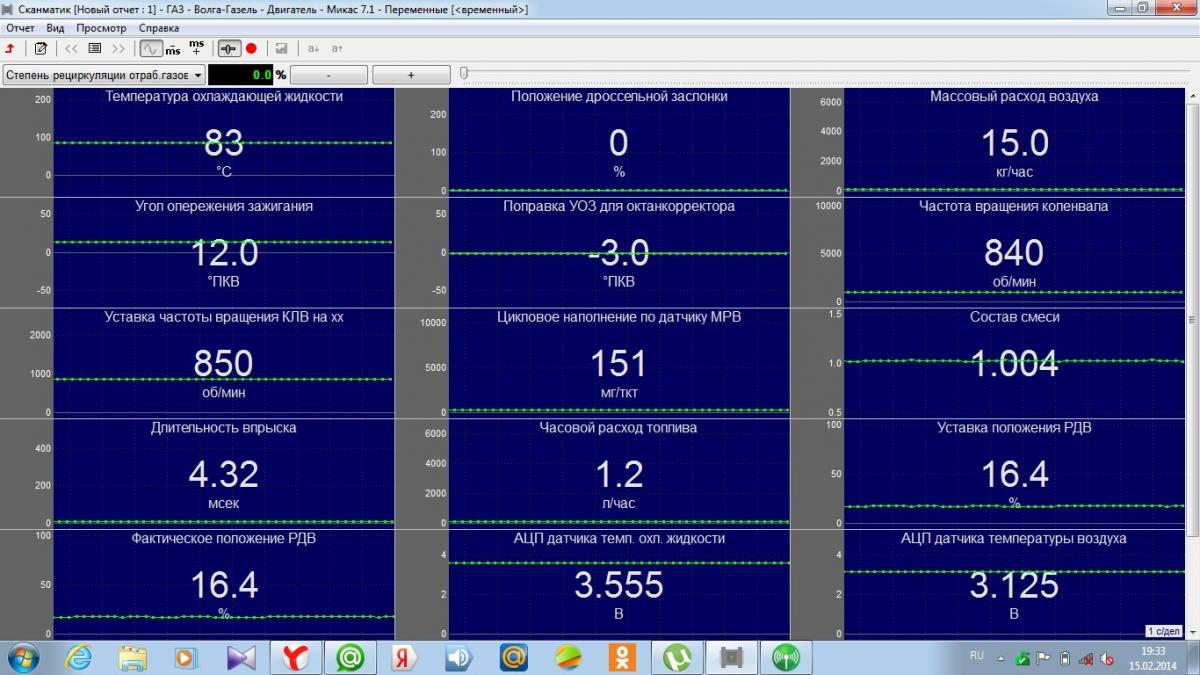Viewport: 1200px width, 675px height.
Task: Open the Отчет menu
Action: pyautogui.click(x=20, y=28)
